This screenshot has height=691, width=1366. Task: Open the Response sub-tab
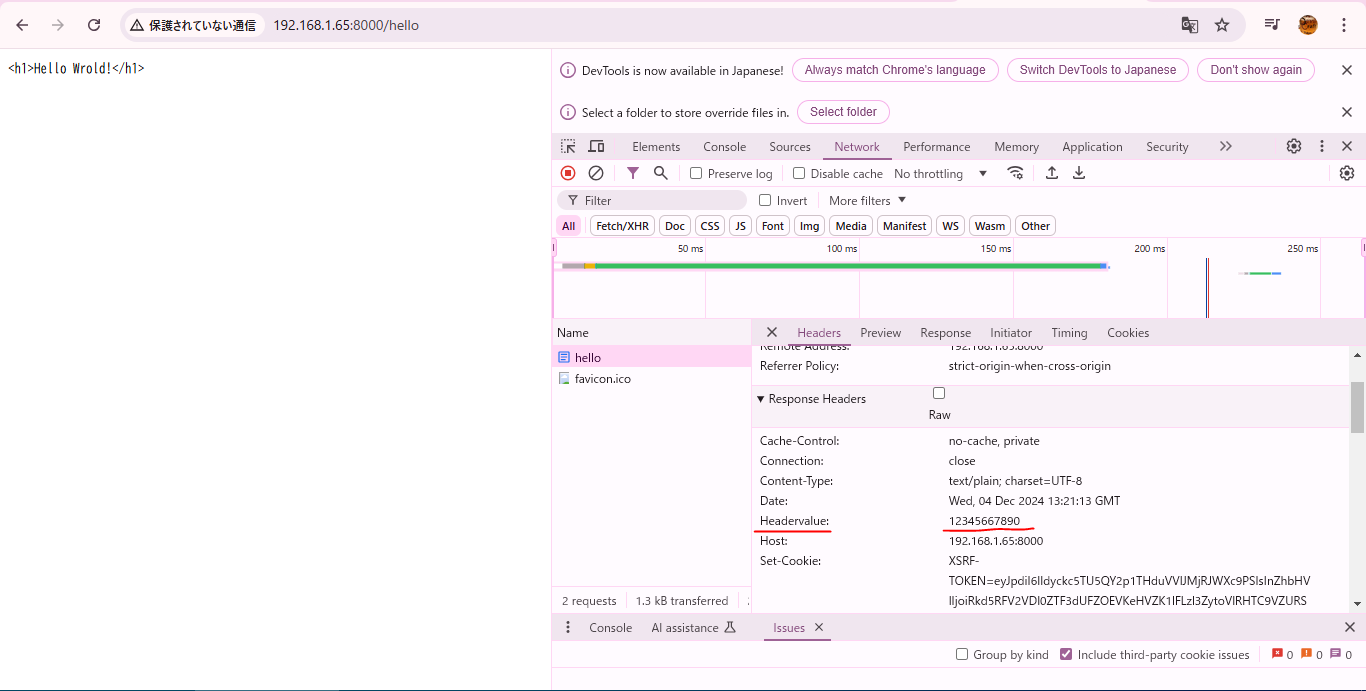tap(945, 332)
